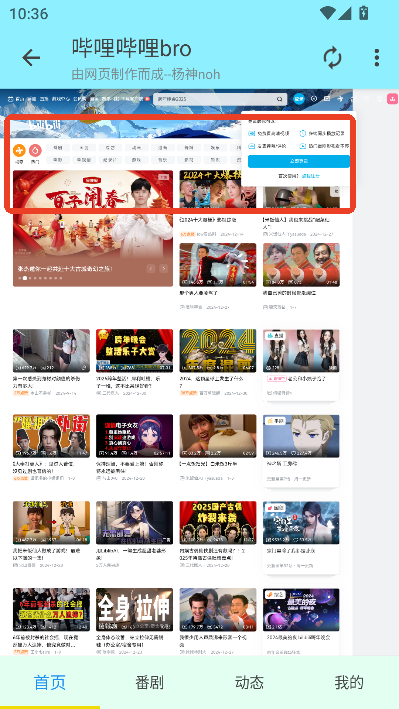
Task: Select the 首页 bottom tab
Action: [50, 682]
